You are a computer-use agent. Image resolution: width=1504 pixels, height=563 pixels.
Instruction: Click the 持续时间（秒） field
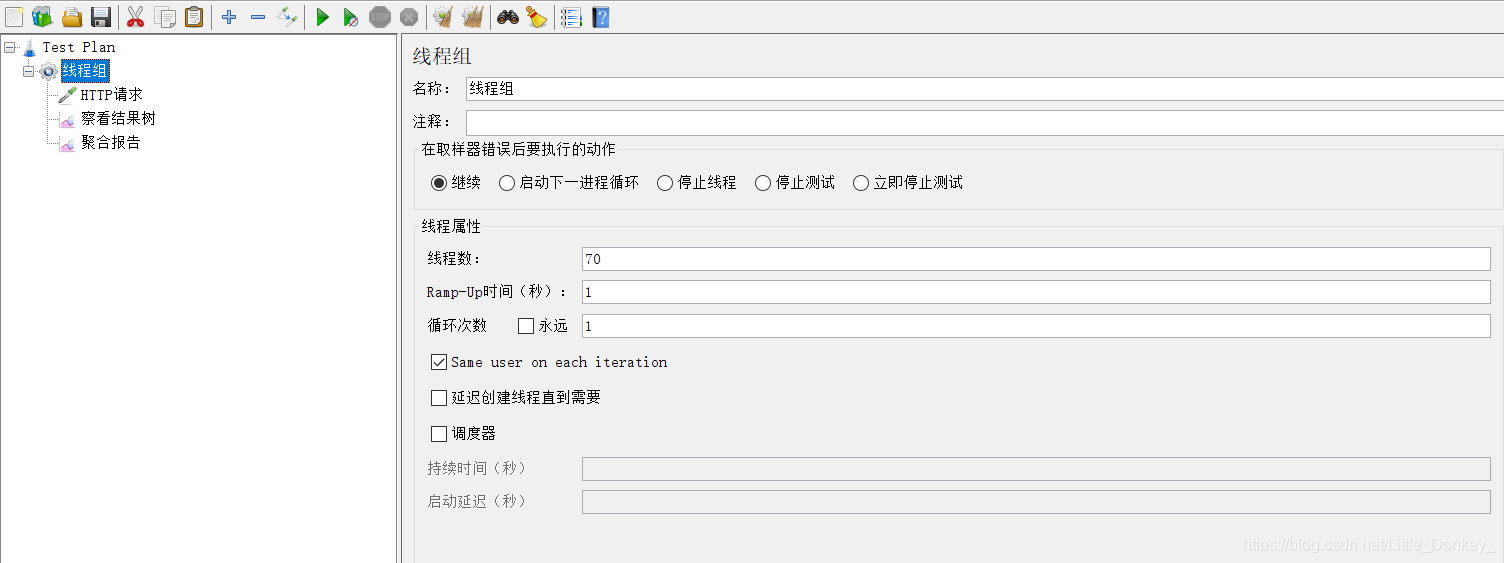pyautogui.click(x=1036, y=469)
